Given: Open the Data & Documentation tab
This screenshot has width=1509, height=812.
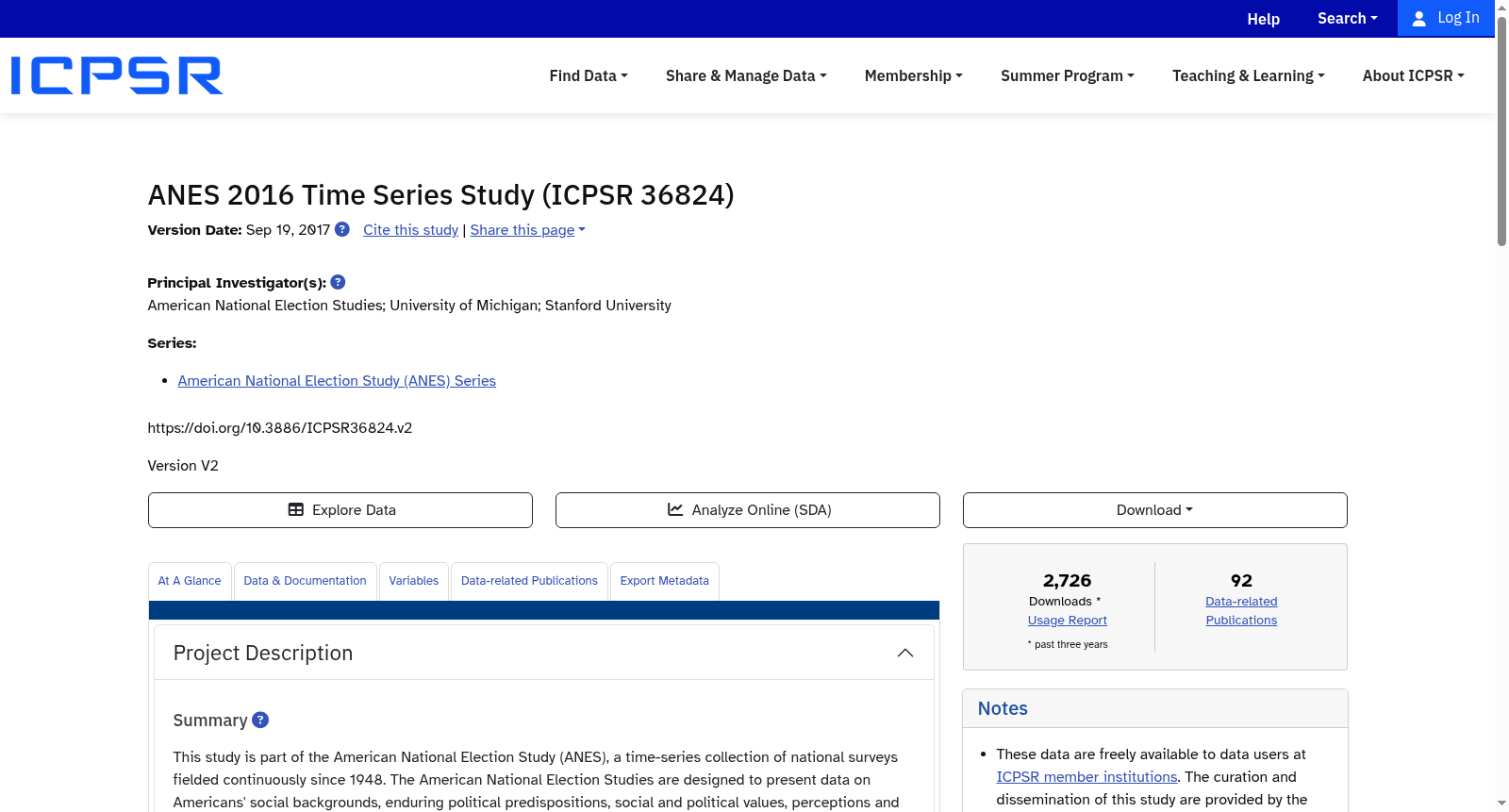Looking at the screenshot, I should click(x=306, y=581).
